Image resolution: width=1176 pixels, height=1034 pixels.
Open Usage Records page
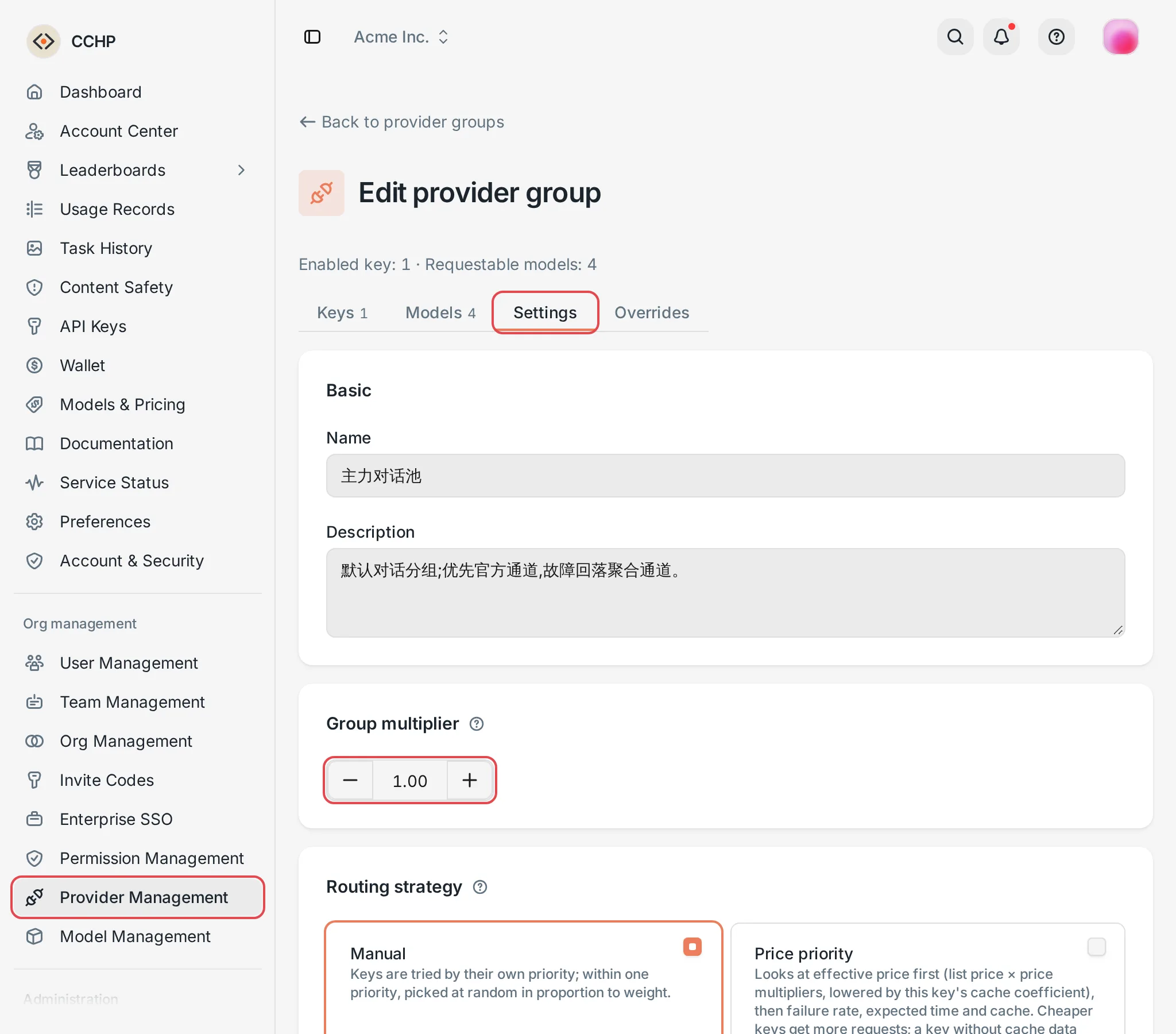pos(137,209)
